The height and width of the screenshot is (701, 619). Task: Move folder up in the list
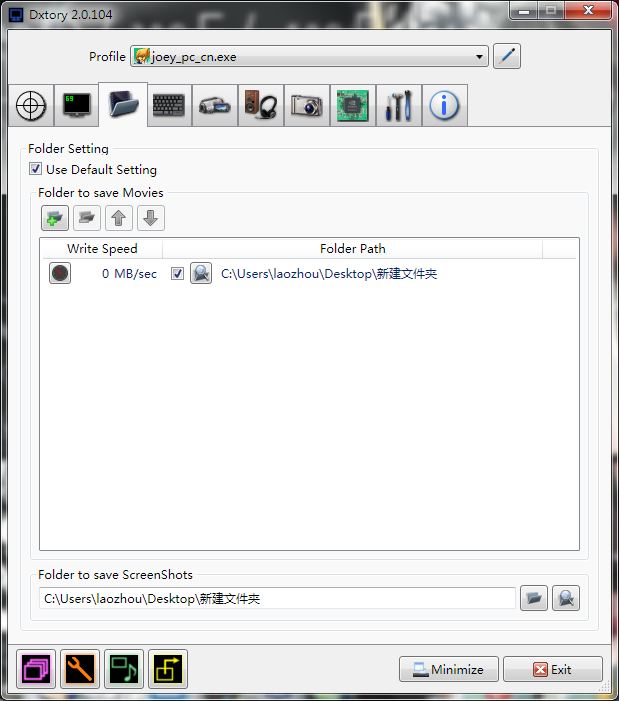click(119, 218)
